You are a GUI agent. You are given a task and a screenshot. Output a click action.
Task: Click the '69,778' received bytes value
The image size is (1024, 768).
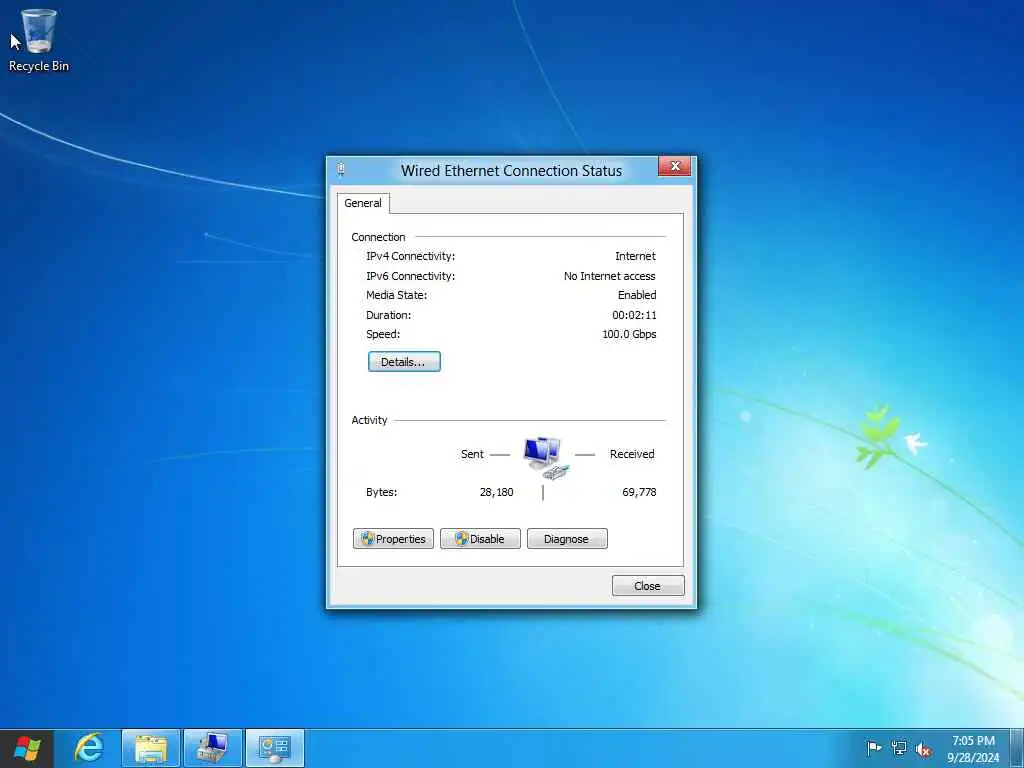(x=639, y=492)
